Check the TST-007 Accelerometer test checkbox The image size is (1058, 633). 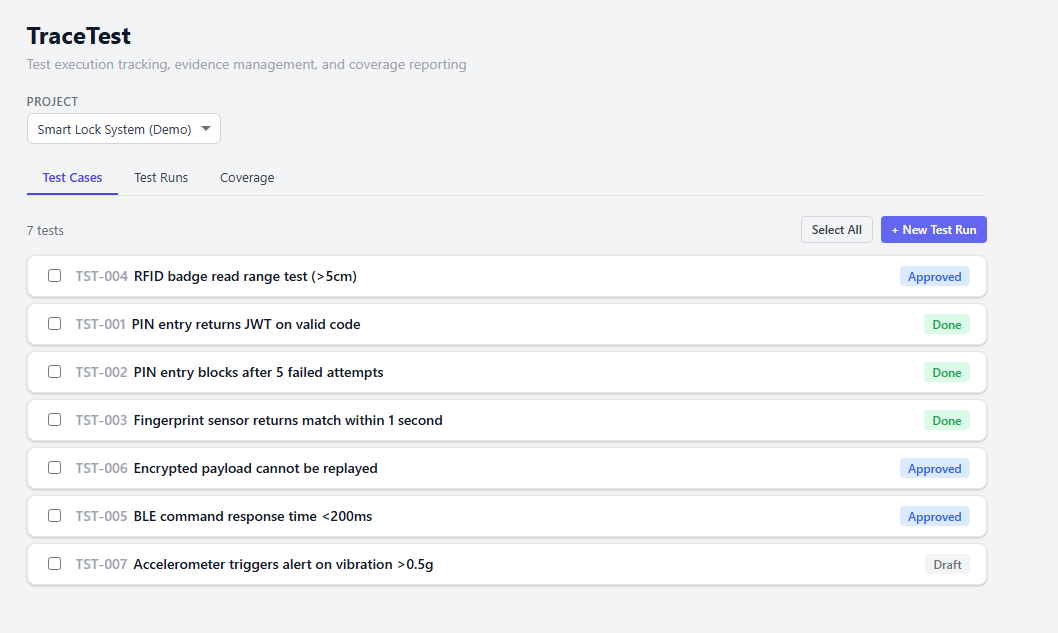(x=55, y=563)
